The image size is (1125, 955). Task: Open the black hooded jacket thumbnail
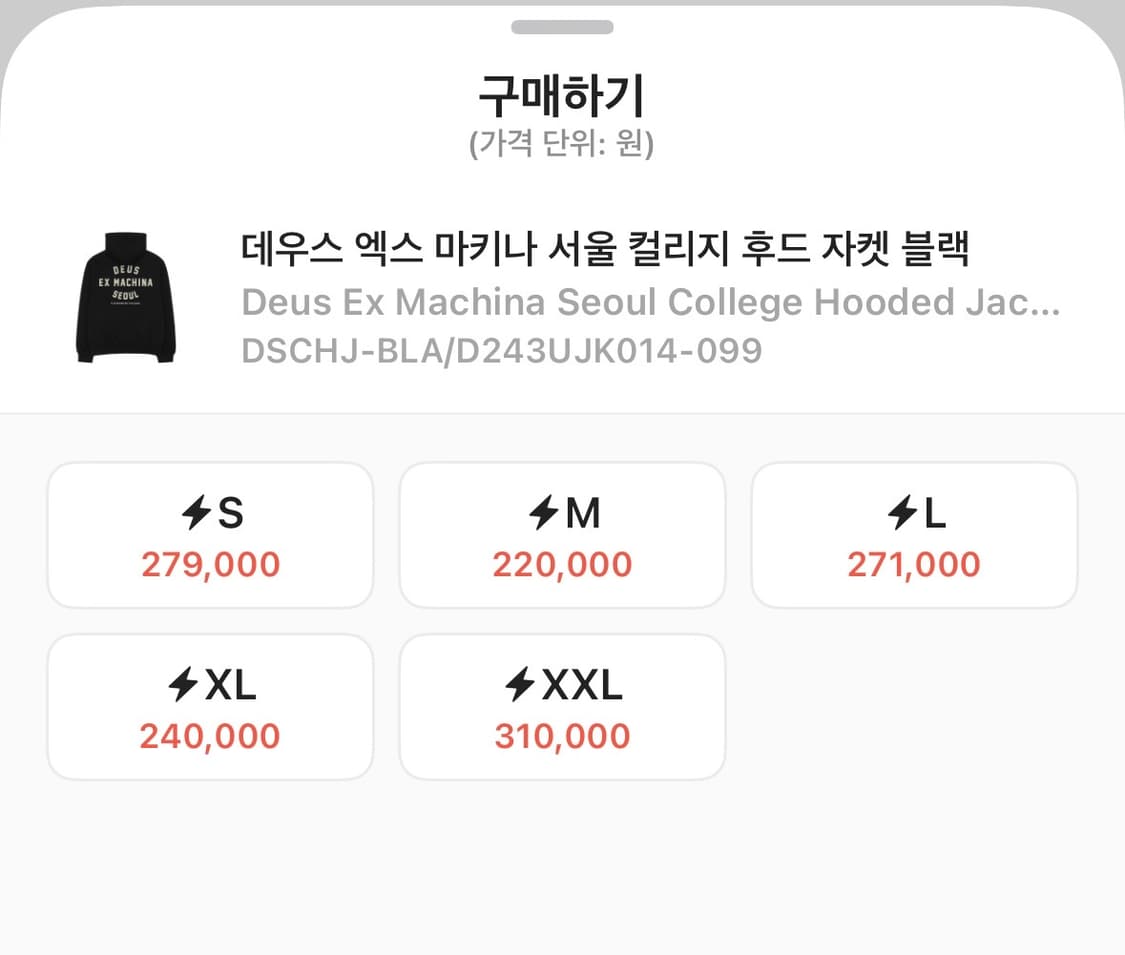click(126, 297)
